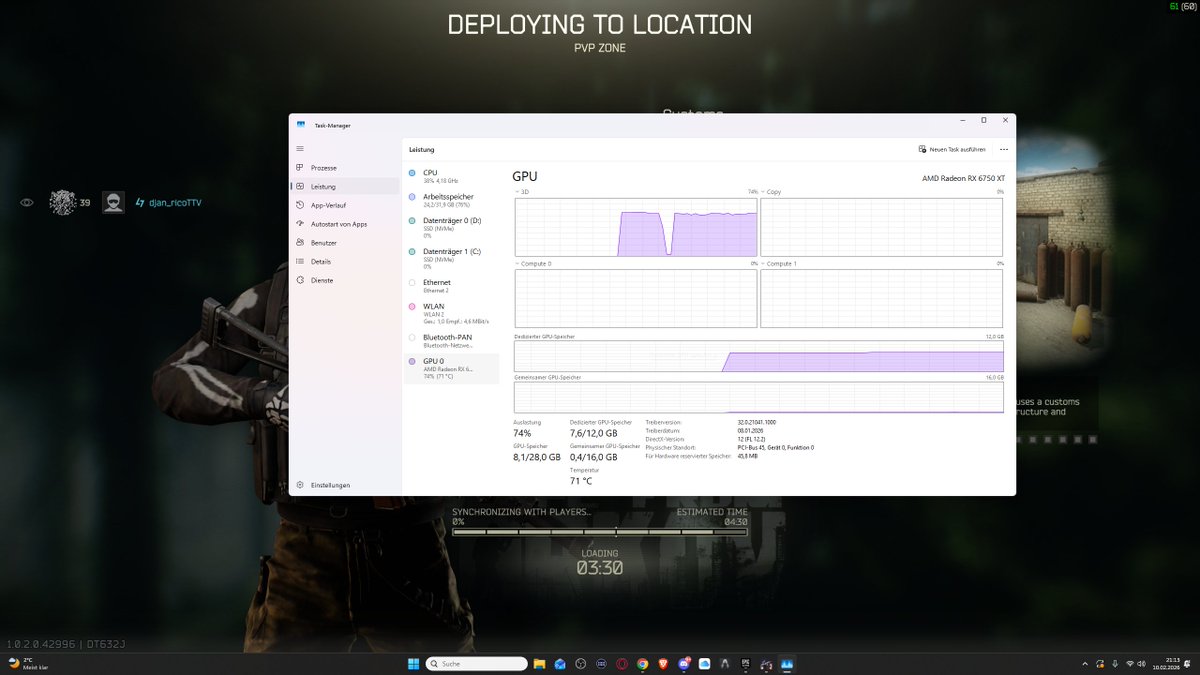Switch to the Details tab
The width and height of the screenshot is (1200, 675).
click(x=344, y=261)
